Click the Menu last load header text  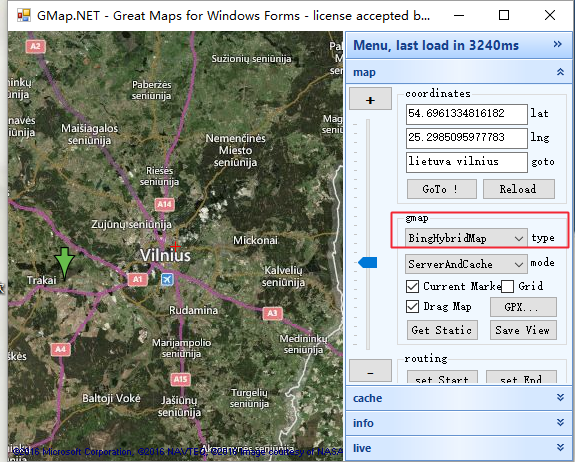point(436,45)
